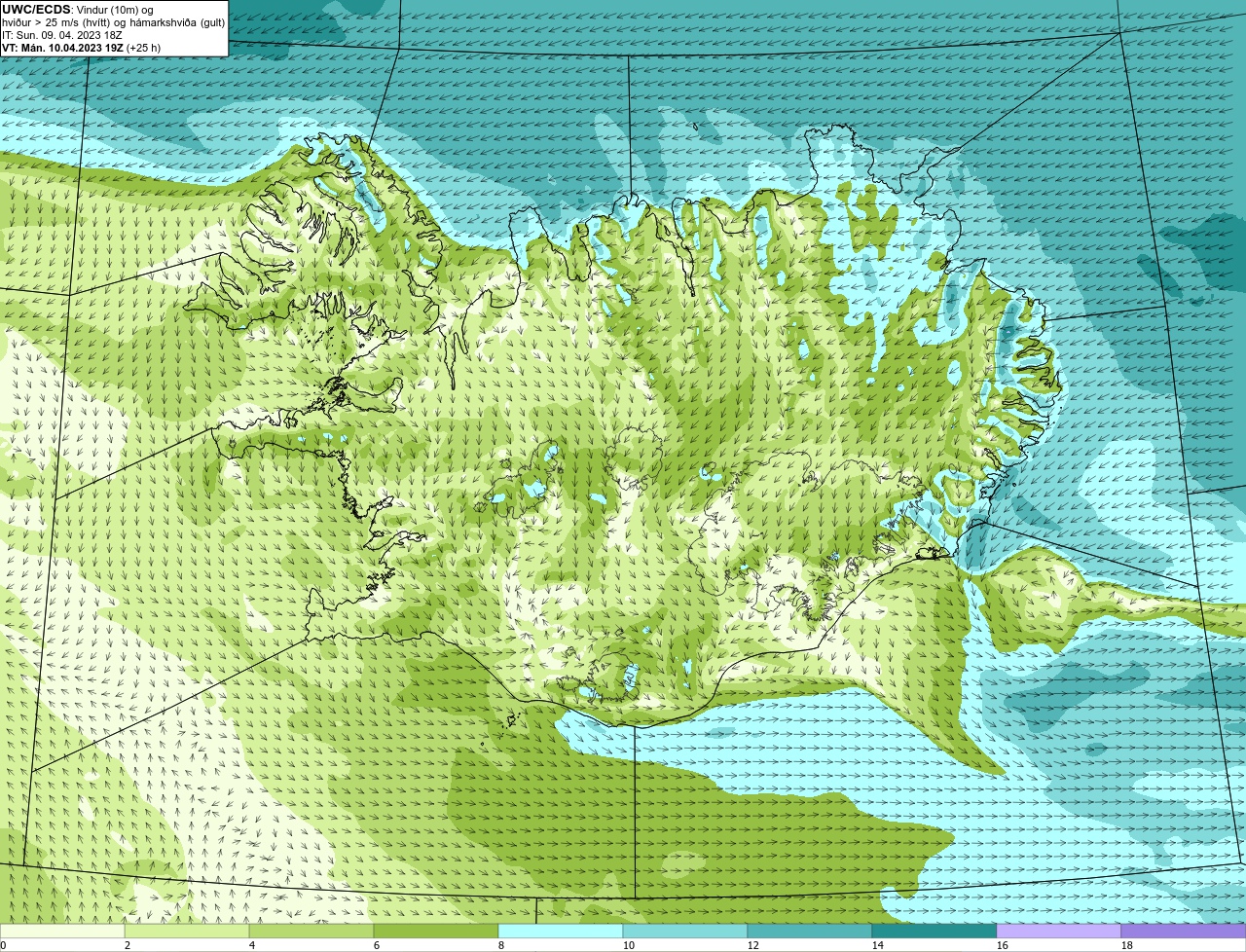Image resolution: width=1246 pixels, height=952 pixels.
Task: Click the "0" label on the wind scale
Action: tap(4, 945)
